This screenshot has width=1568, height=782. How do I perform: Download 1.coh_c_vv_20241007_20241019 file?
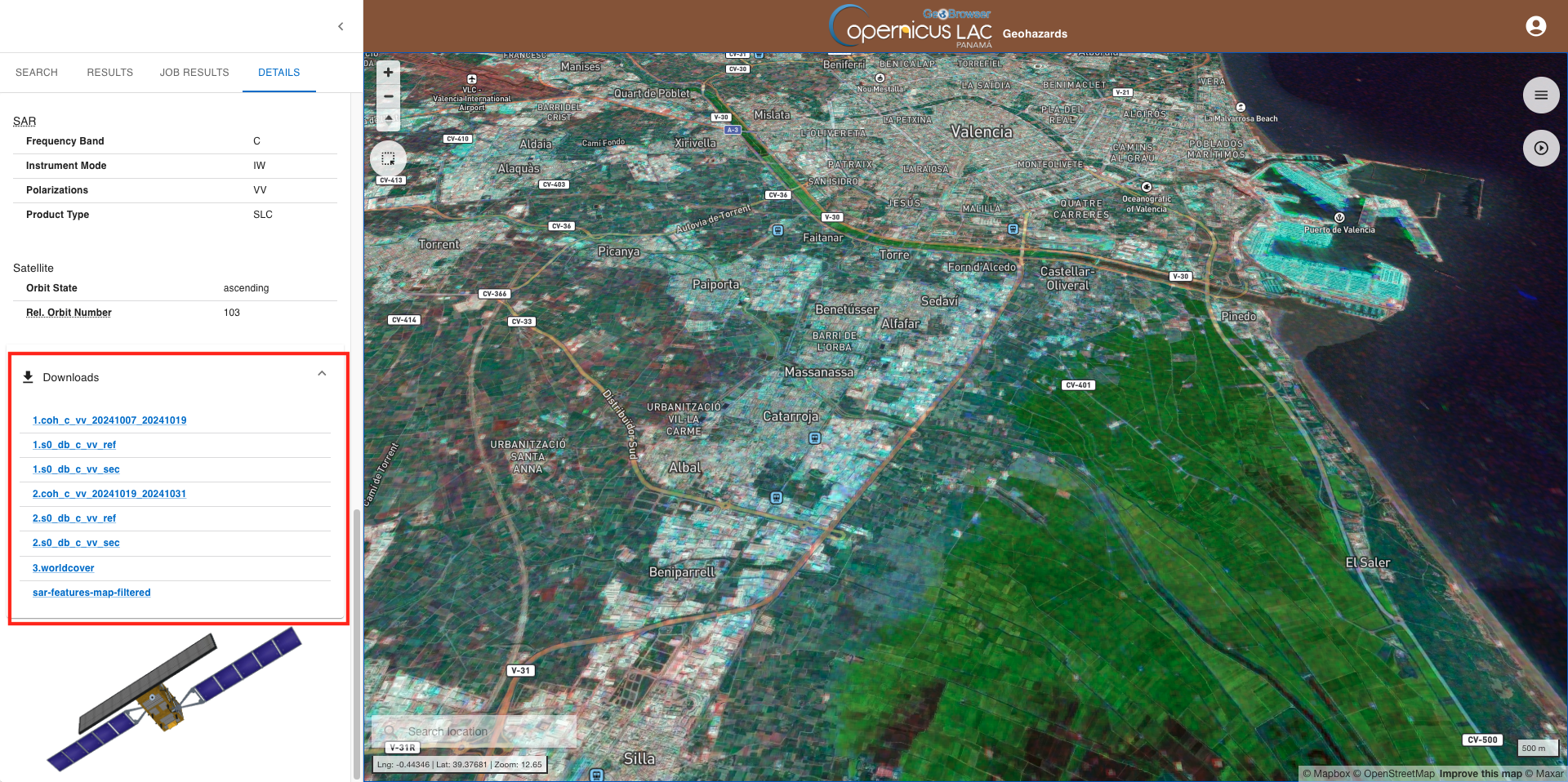109,420
